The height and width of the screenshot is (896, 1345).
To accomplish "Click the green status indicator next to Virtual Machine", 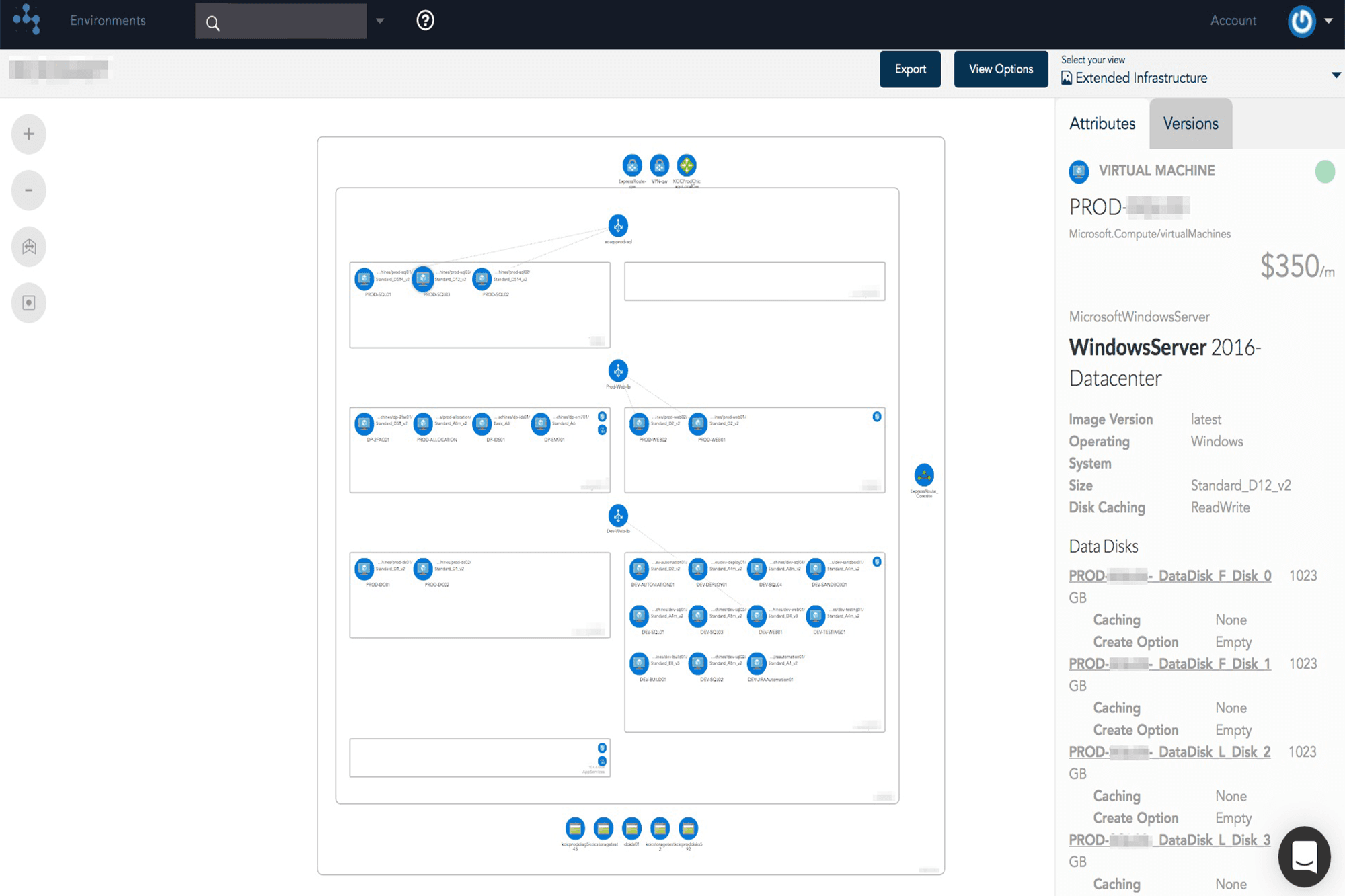I will click(1325, 172).
